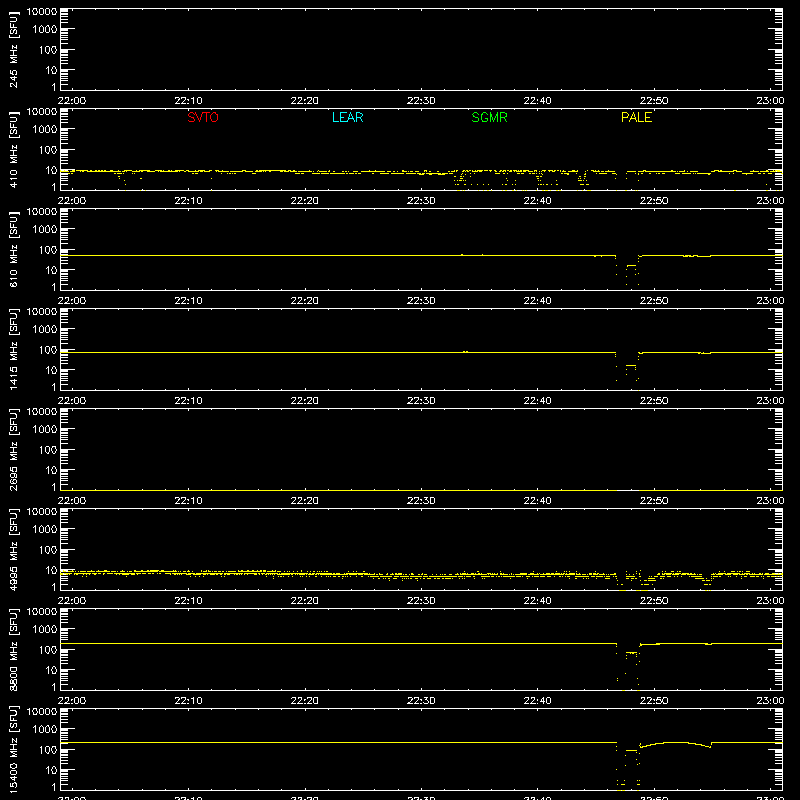This screenshot has height=800, width=800.
Task: Select the 245 MHz [SFU] axis title
Action: 14,49
